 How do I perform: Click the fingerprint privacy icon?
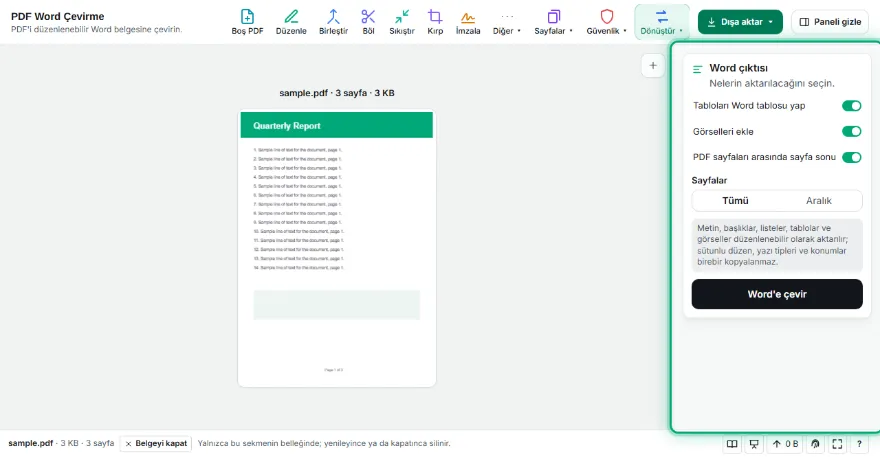point(815,444)
